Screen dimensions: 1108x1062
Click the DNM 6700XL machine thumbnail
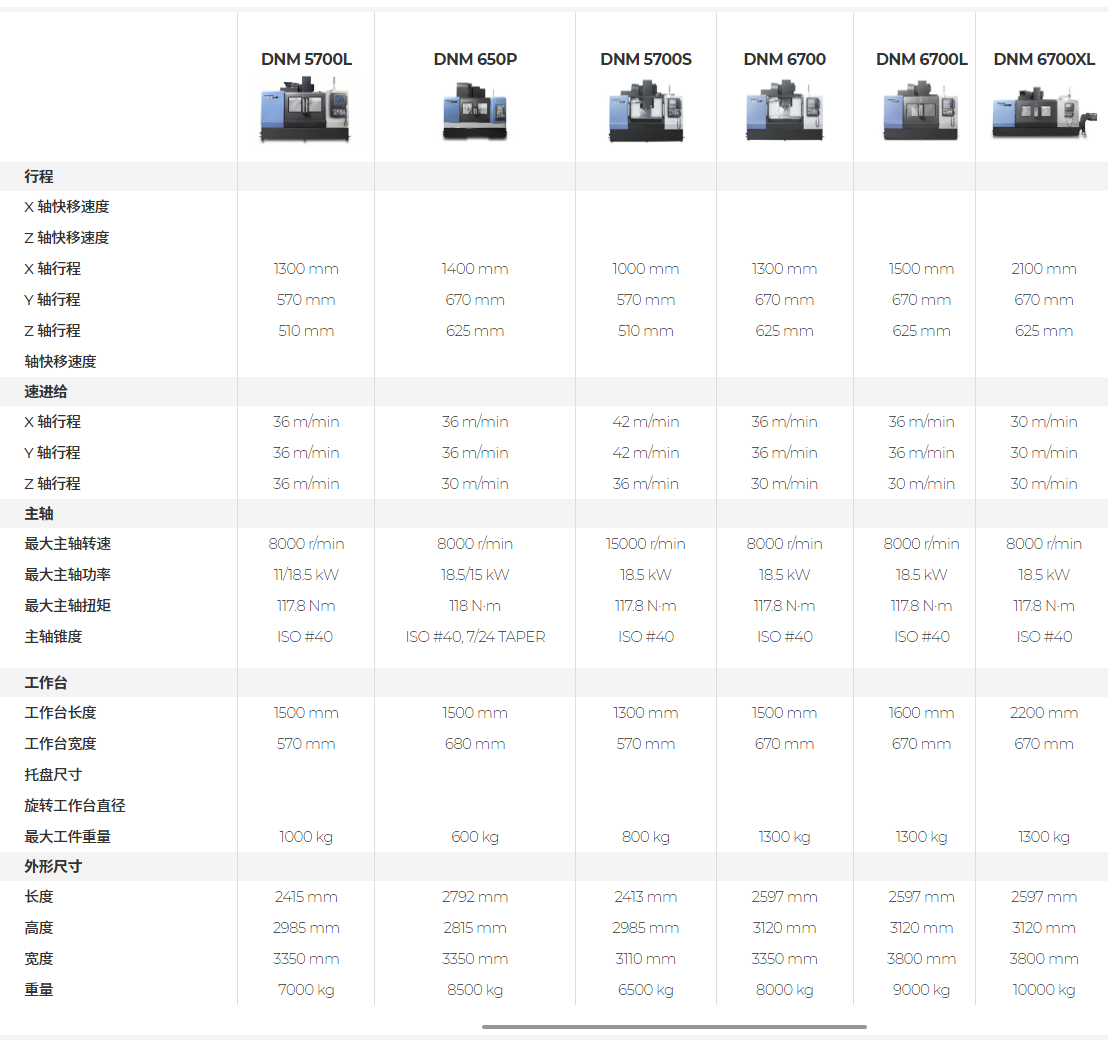[x=1044, y=112]
